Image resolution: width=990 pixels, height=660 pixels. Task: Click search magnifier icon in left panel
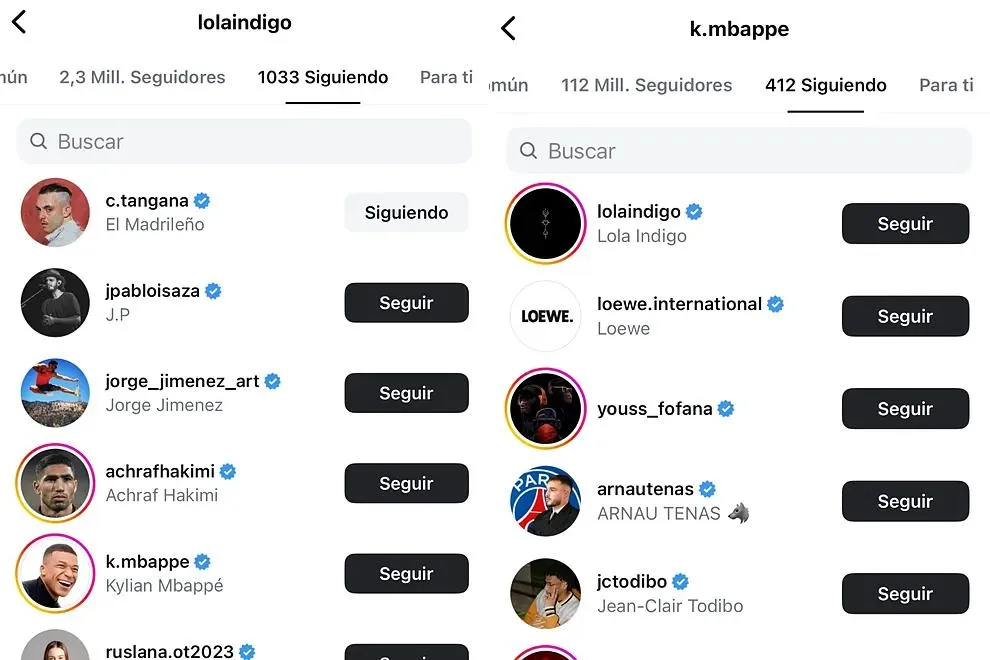[x=39, y=142]
